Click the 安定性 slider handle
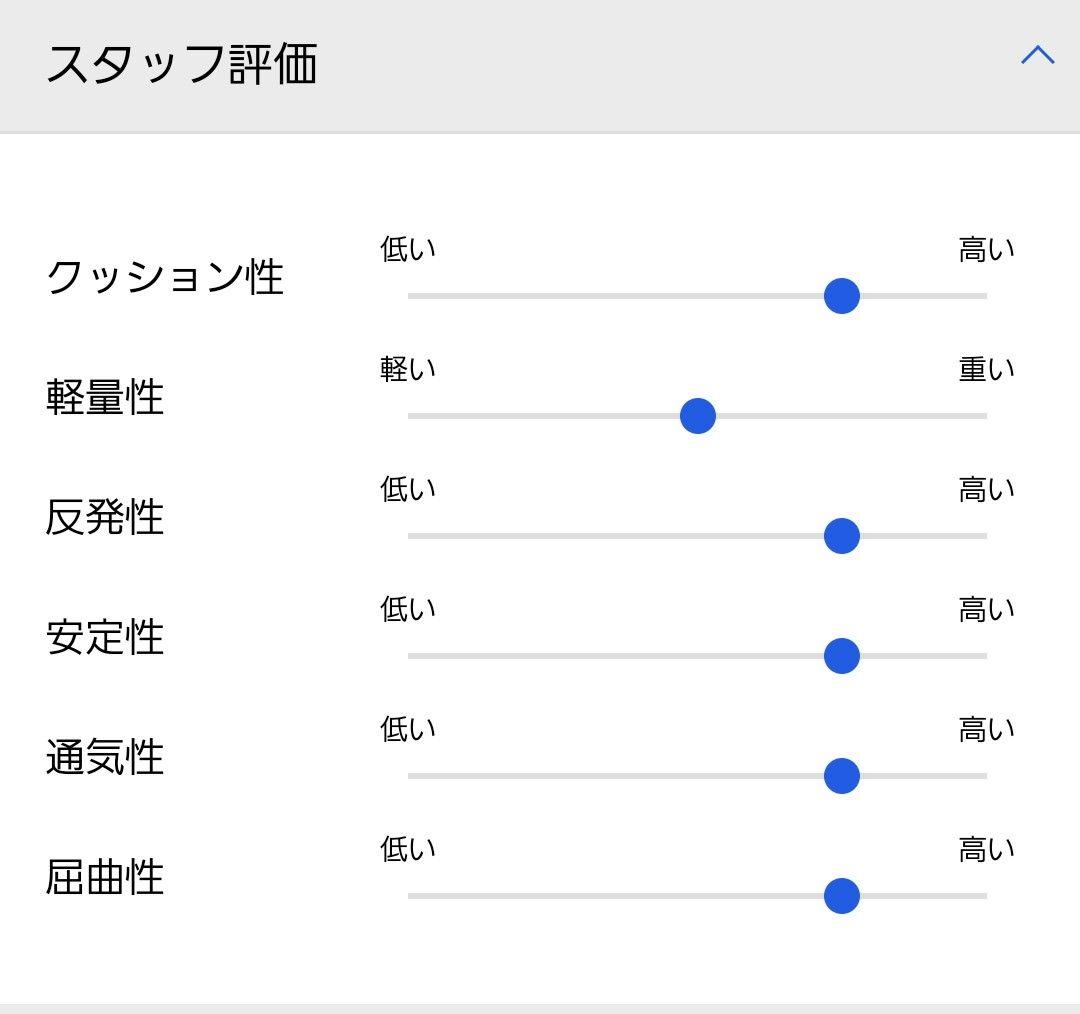This screenshot has height=1014, width=1080. click(841, 656)
